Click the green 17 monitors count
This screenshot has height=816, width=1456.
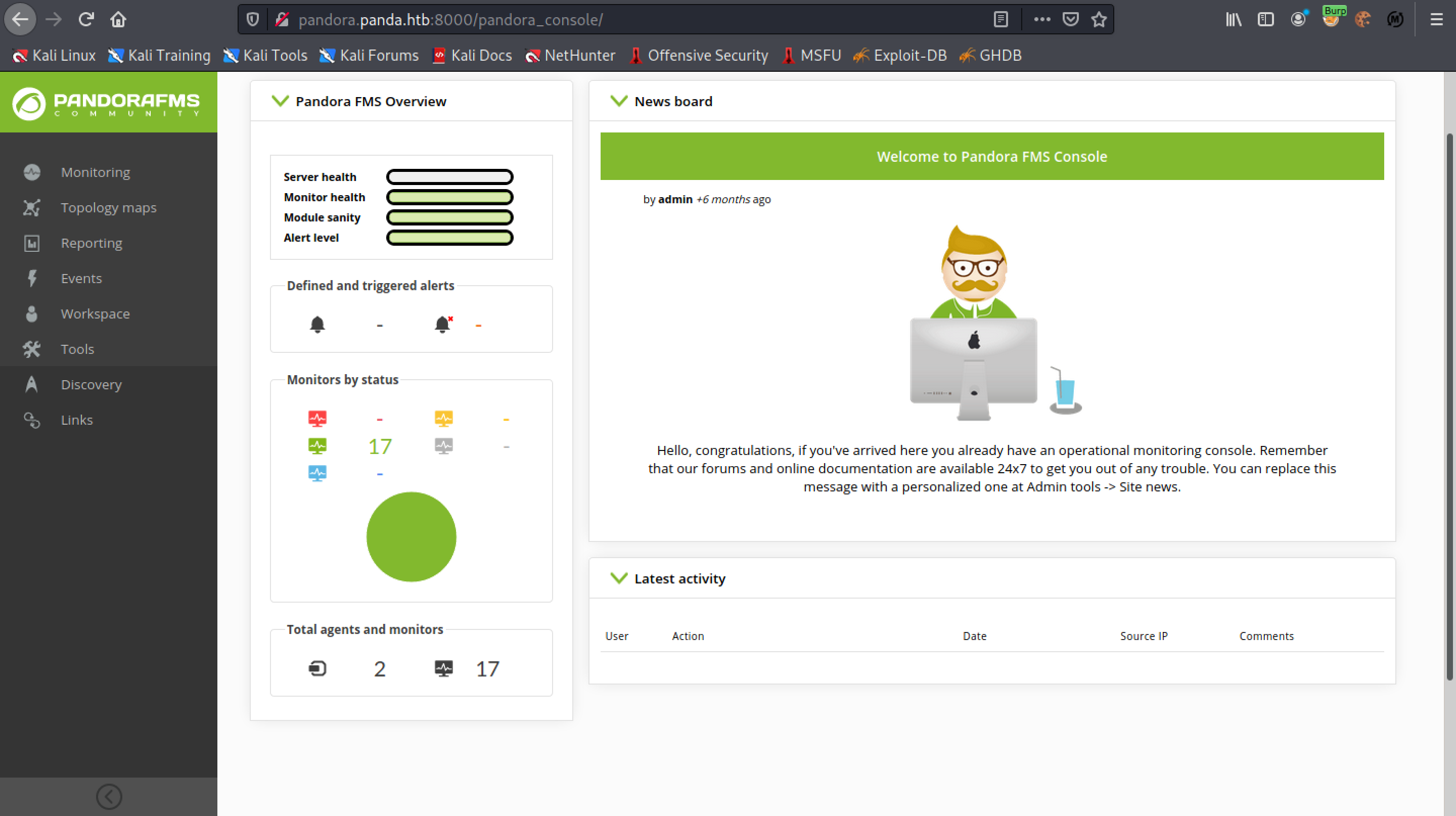point(379,447)
